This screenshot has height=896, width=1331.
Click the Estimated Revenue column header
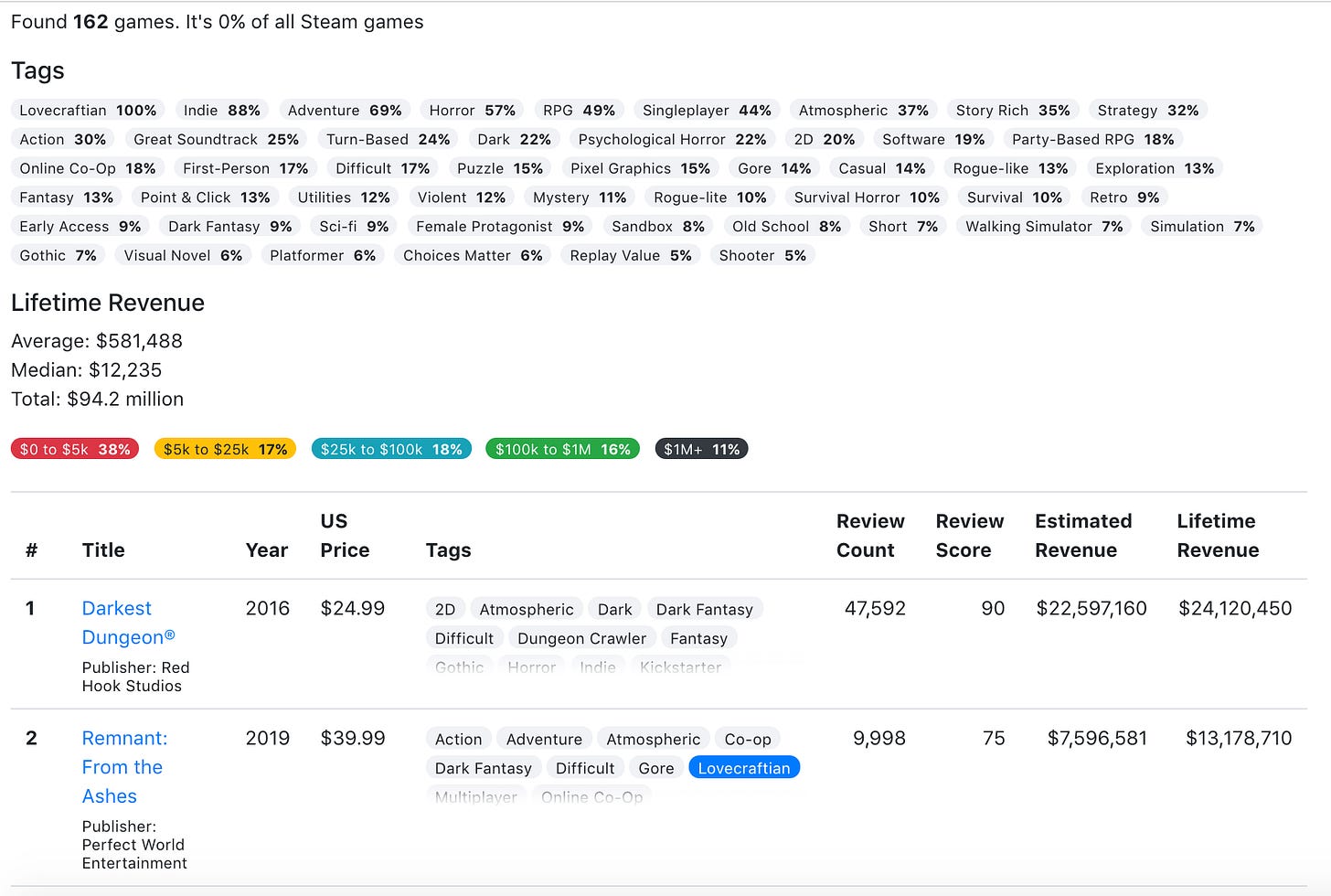[x=1082, y=536]
